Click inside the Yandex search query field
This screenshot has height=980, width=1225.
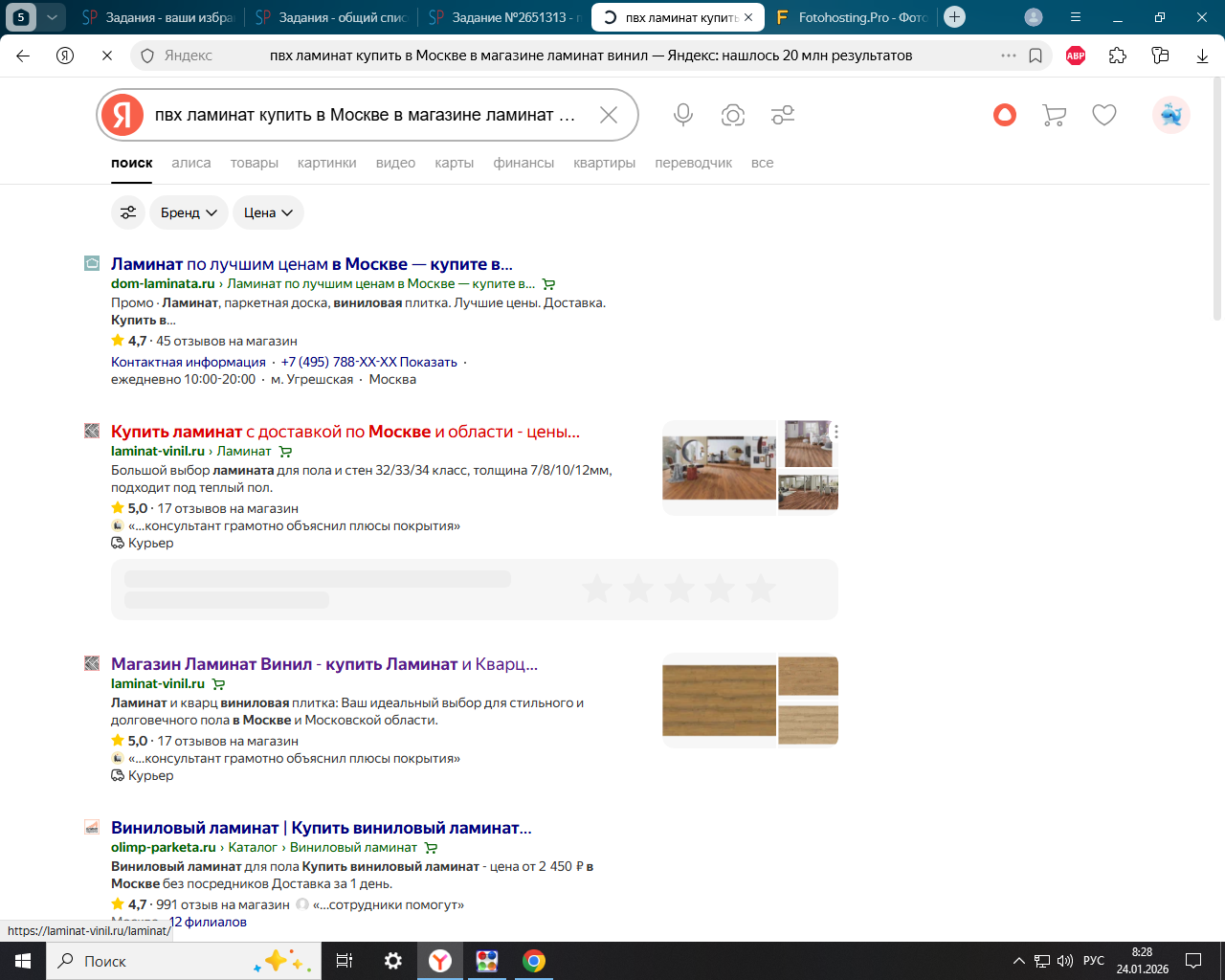tap(364, 115)
